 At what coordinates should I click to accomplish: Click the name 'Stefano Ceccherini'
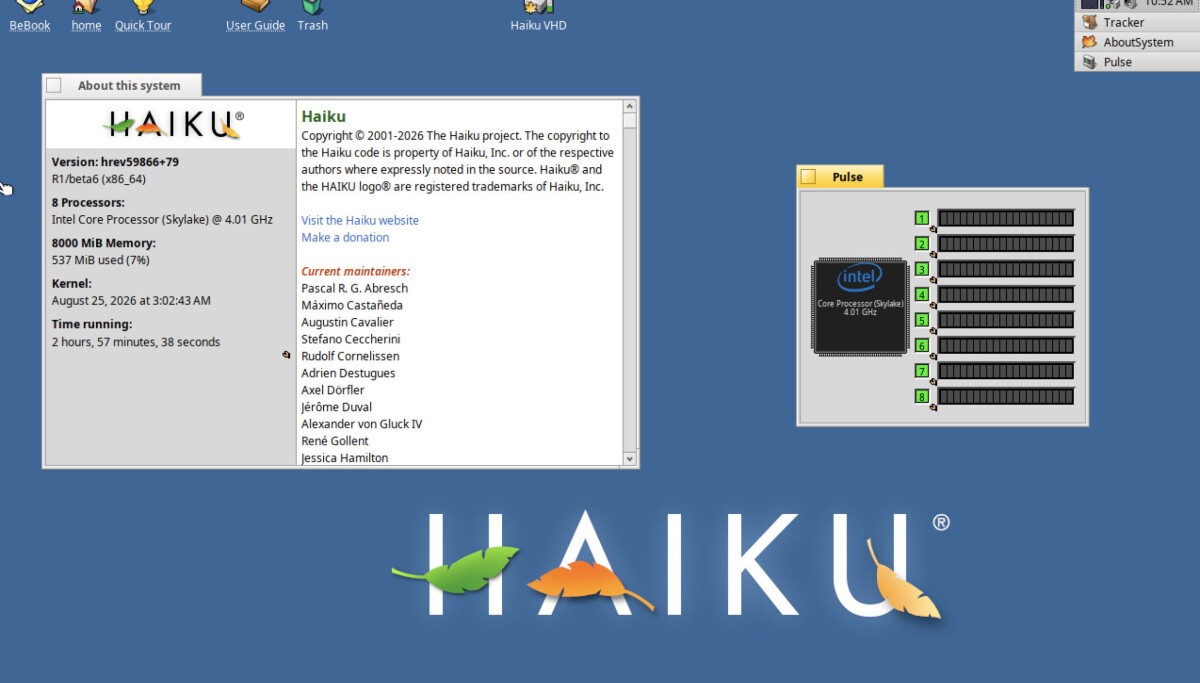(351, 339)
